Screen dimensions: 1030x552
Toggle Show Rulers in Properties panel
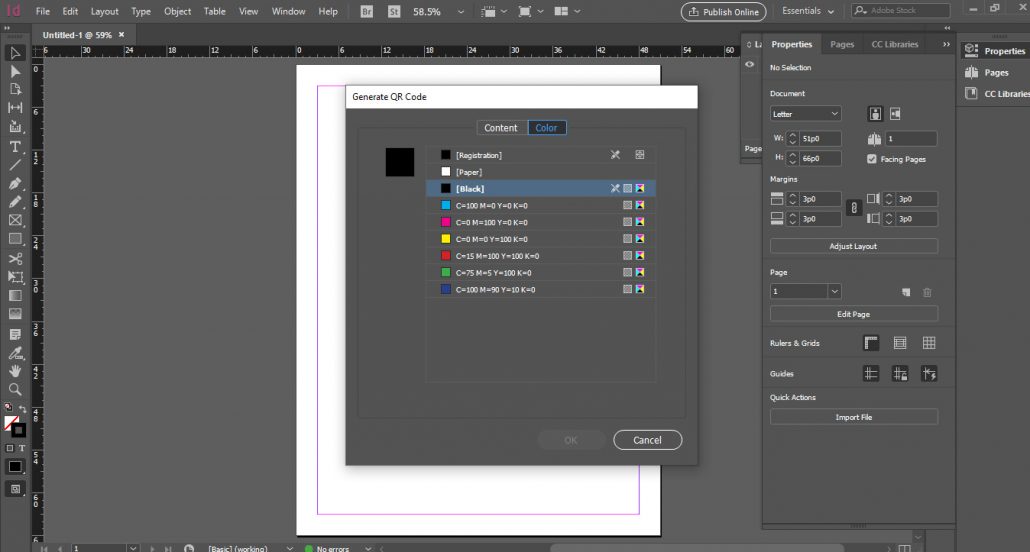pyautogui.click(x=871, y=342)
